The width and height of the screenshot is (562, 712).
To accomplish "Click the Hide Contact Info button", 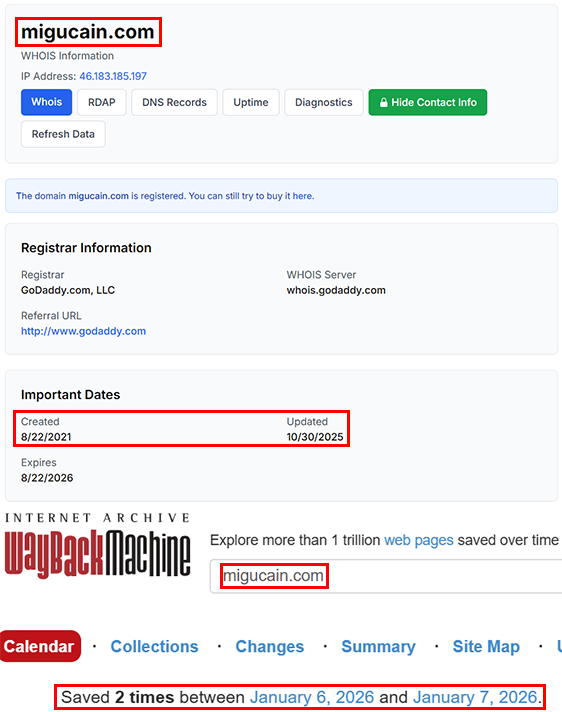I will click(428, 102).
